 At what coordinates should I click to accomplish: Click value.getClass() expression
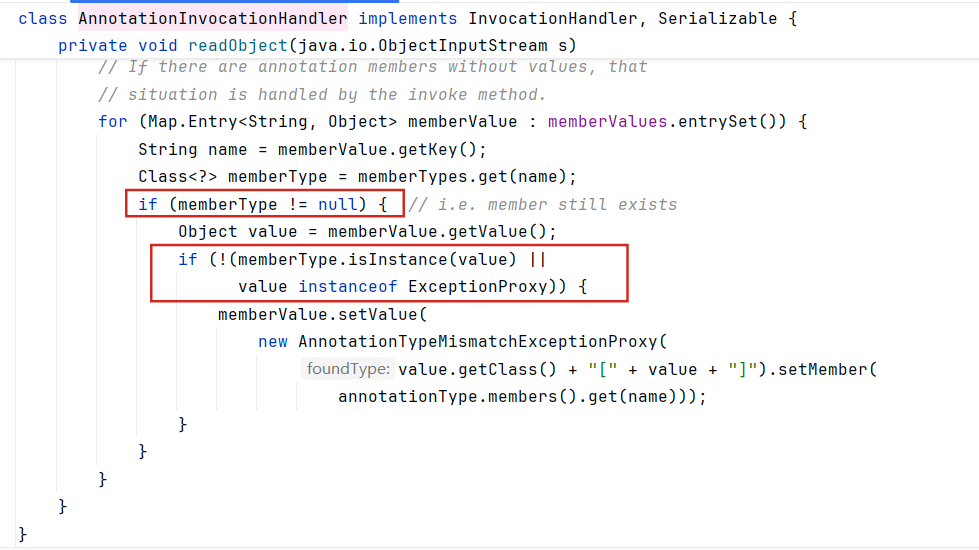(478, 369)
